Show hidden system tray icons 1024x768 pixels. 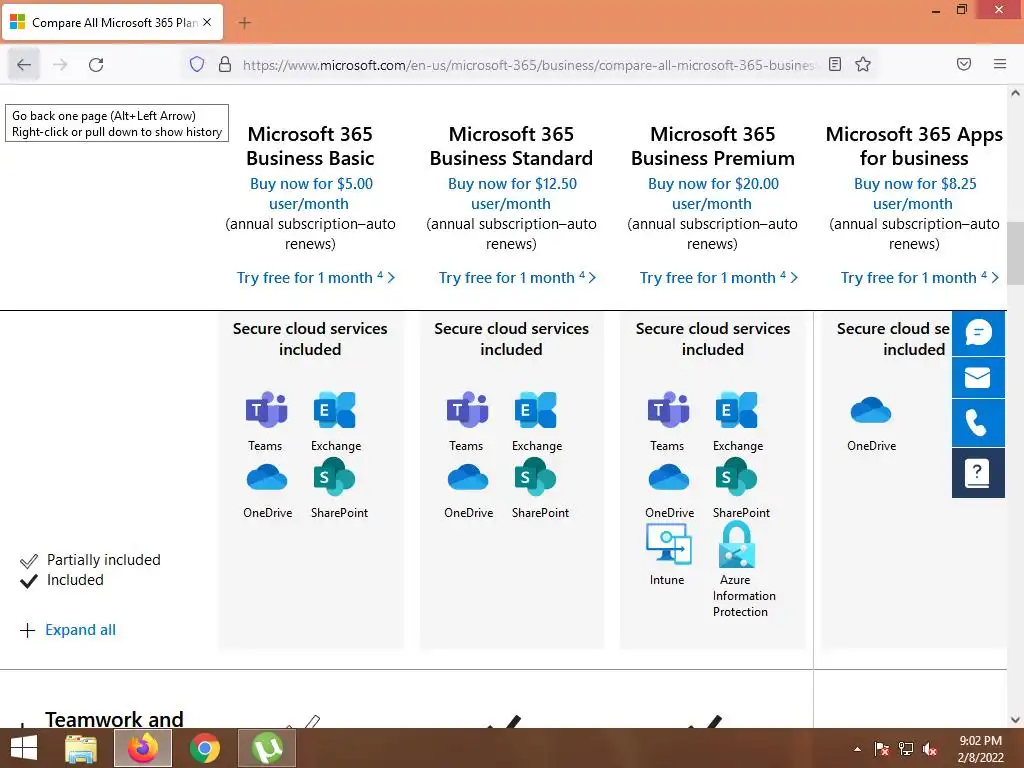pos(857,749)
